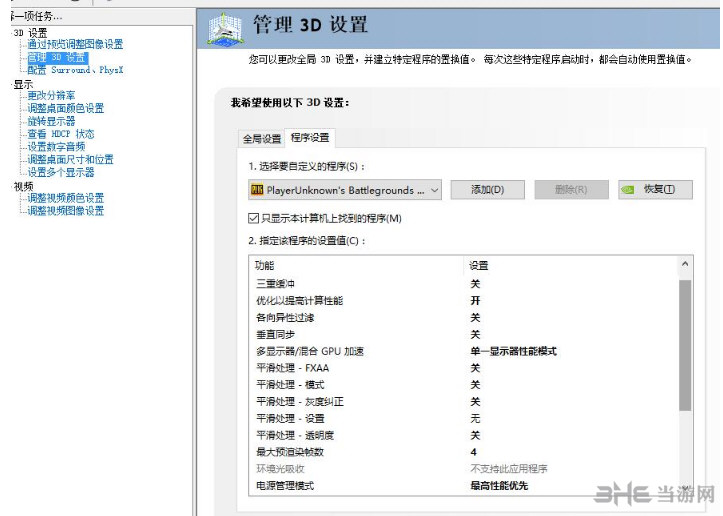Open 调整桌面尺寸和位置 tree item

click(x=71, y=160)
